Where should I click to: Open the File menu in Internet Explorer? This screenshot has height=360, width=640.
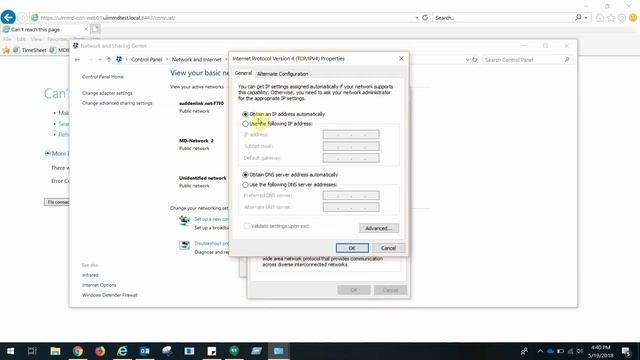[7, 39]
